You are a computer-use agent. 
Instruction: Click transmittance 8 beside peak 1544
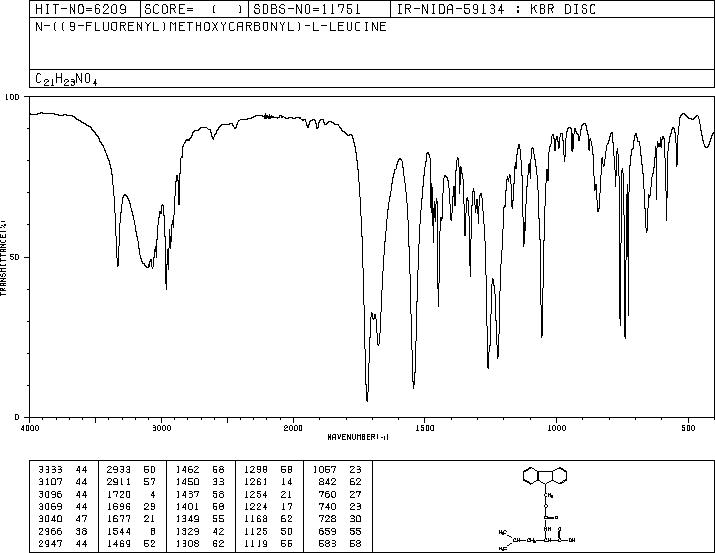(153, 532)
